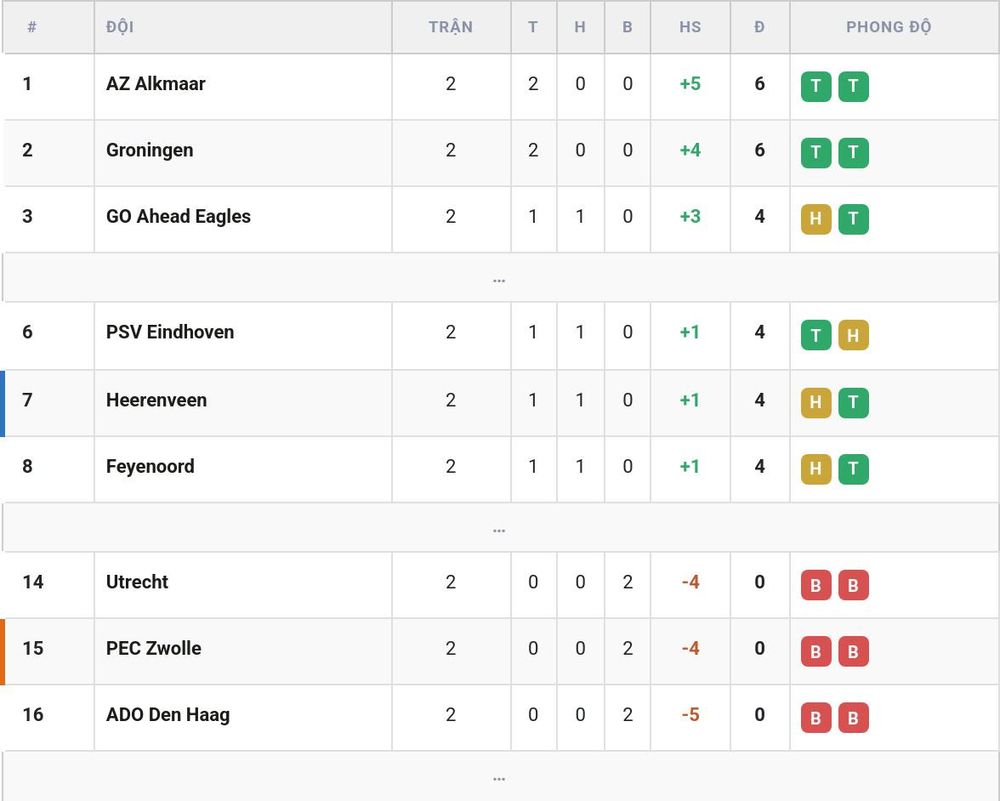Open the AZ Alkmaar team link

pos(156,84)
